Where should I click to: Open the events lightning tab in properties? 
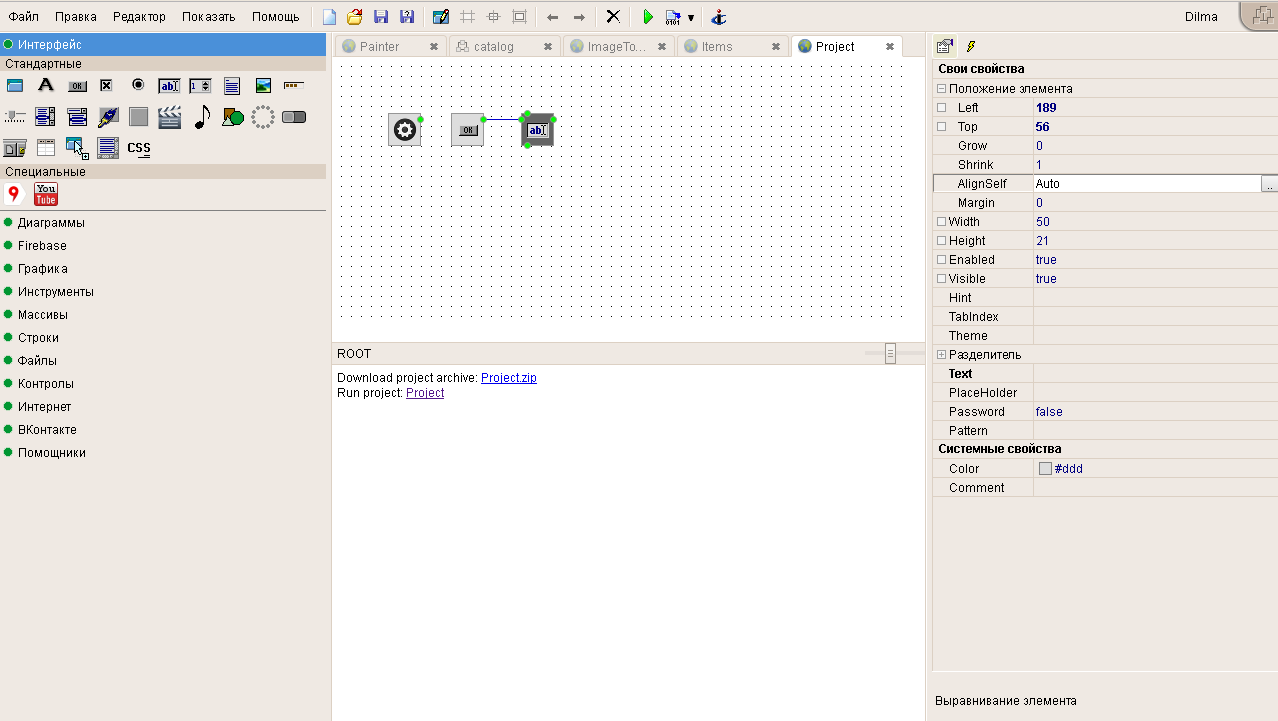[x=970, y=46]
